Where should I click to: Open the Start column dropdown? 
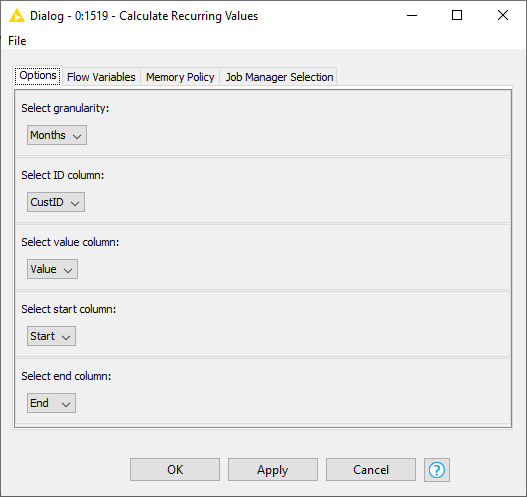(51, 336)
